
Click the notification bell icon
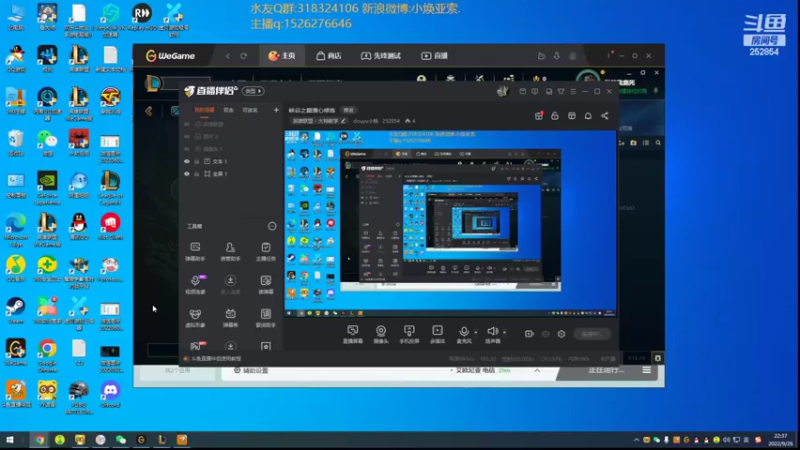pos(588,116)
